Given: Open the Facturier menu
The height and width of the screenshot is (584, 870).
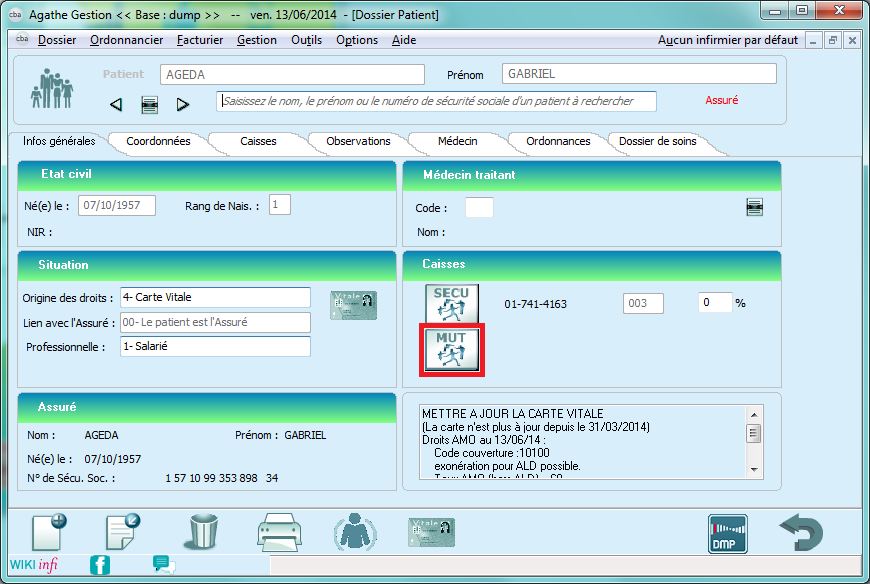Looking at the screenshot, I should pos(200,40).
